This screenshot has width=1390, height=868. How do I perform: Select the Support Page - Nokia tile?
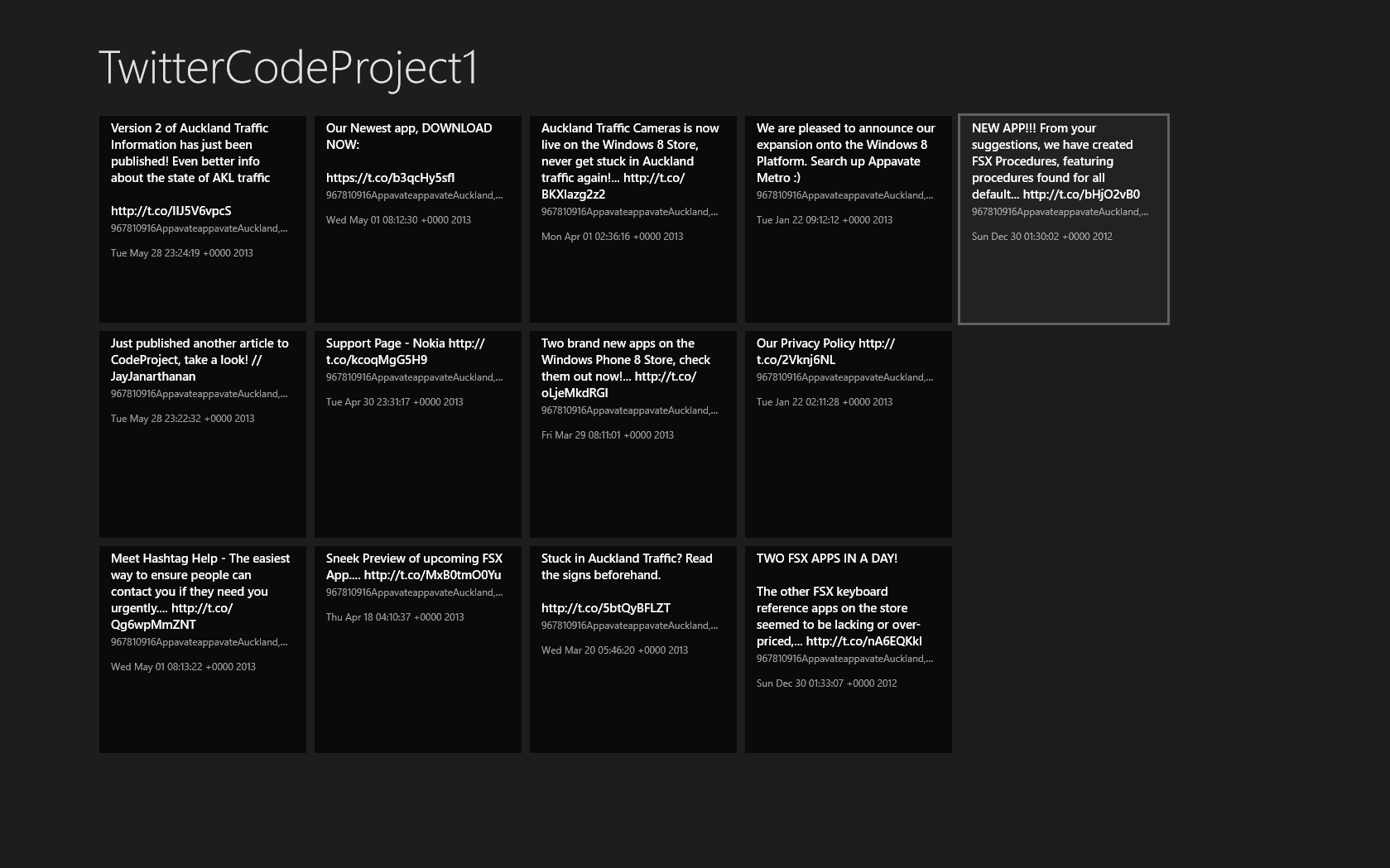[418, 434]
